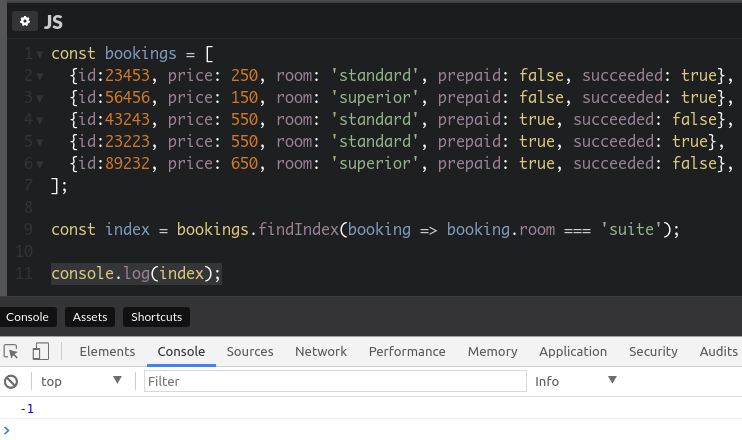
Task: Switch to the Audits tab
Action: click(x=718, y=352)
